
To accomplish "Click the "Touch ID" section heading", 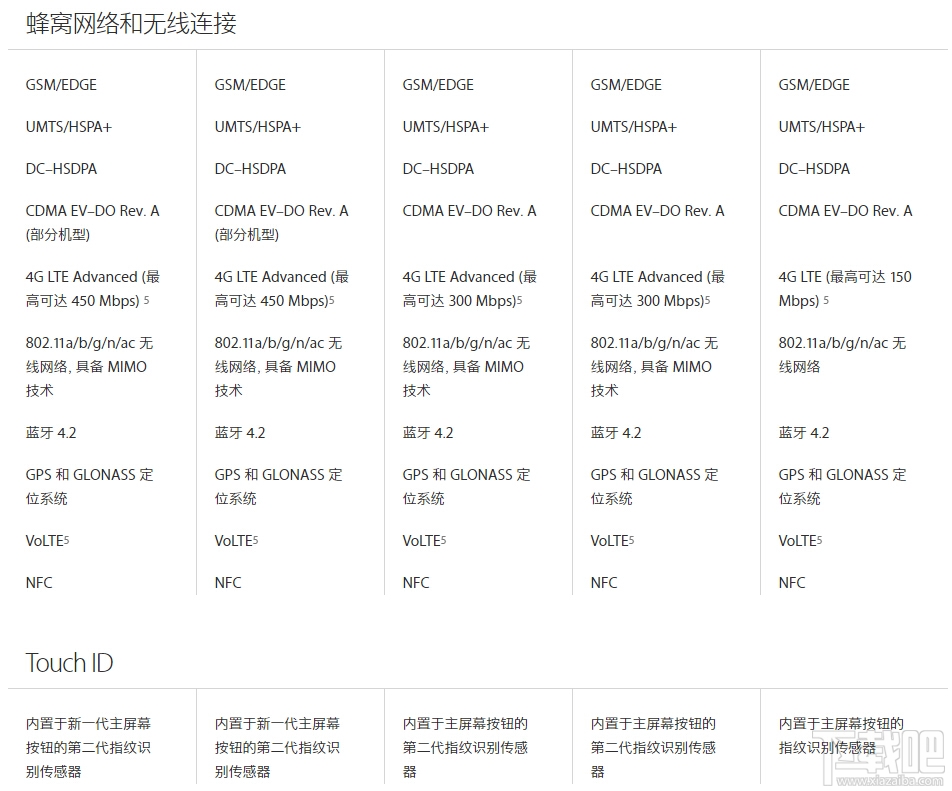I will tap(69, 663).
